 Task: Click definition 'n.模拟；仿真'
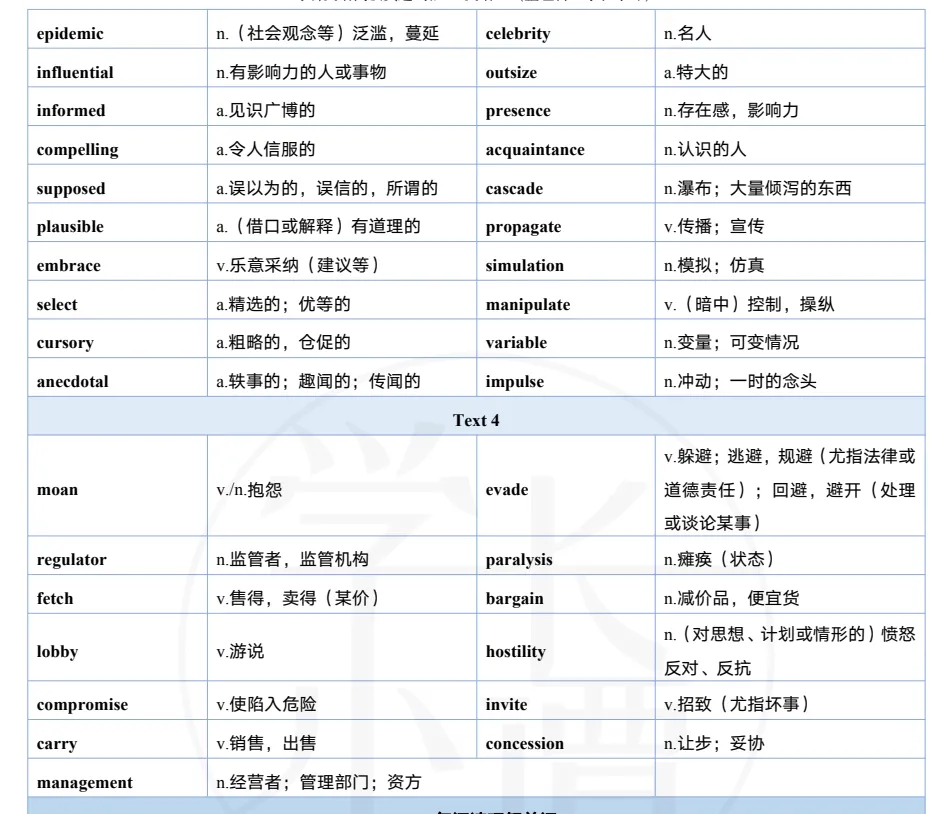(x=714, y=265)
